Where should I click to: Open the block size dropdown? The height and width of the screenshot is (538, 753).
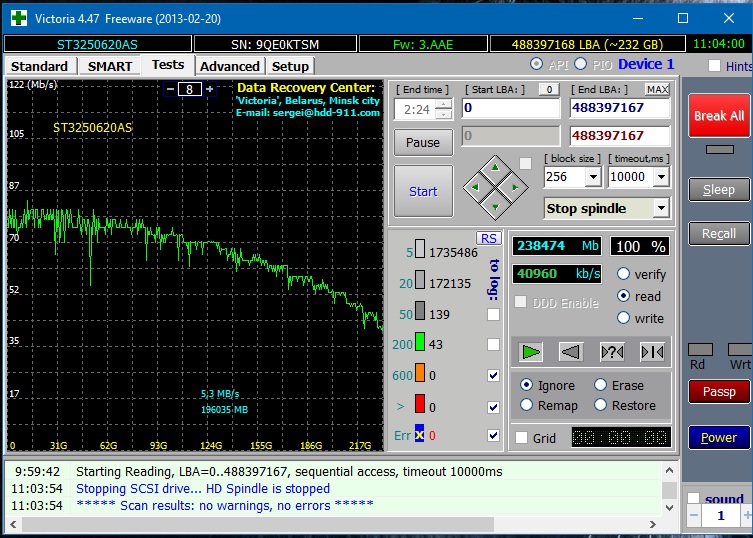point(592,177)
